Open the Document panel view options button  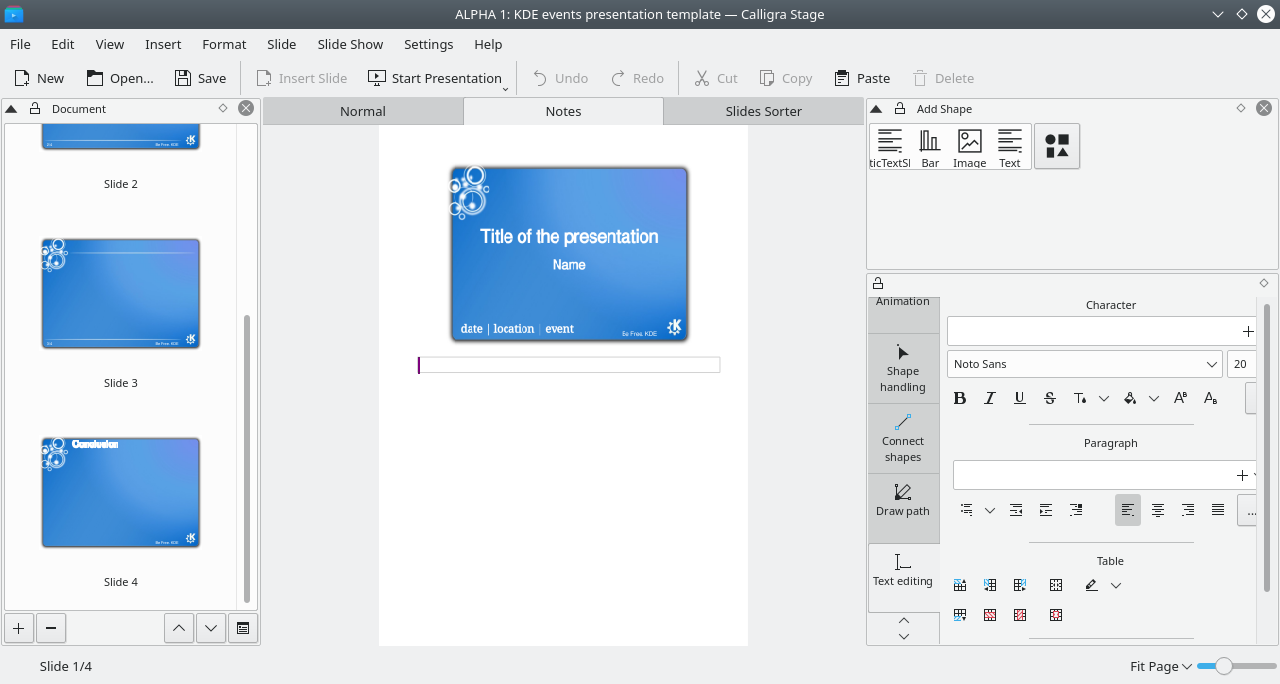point(243,628)
